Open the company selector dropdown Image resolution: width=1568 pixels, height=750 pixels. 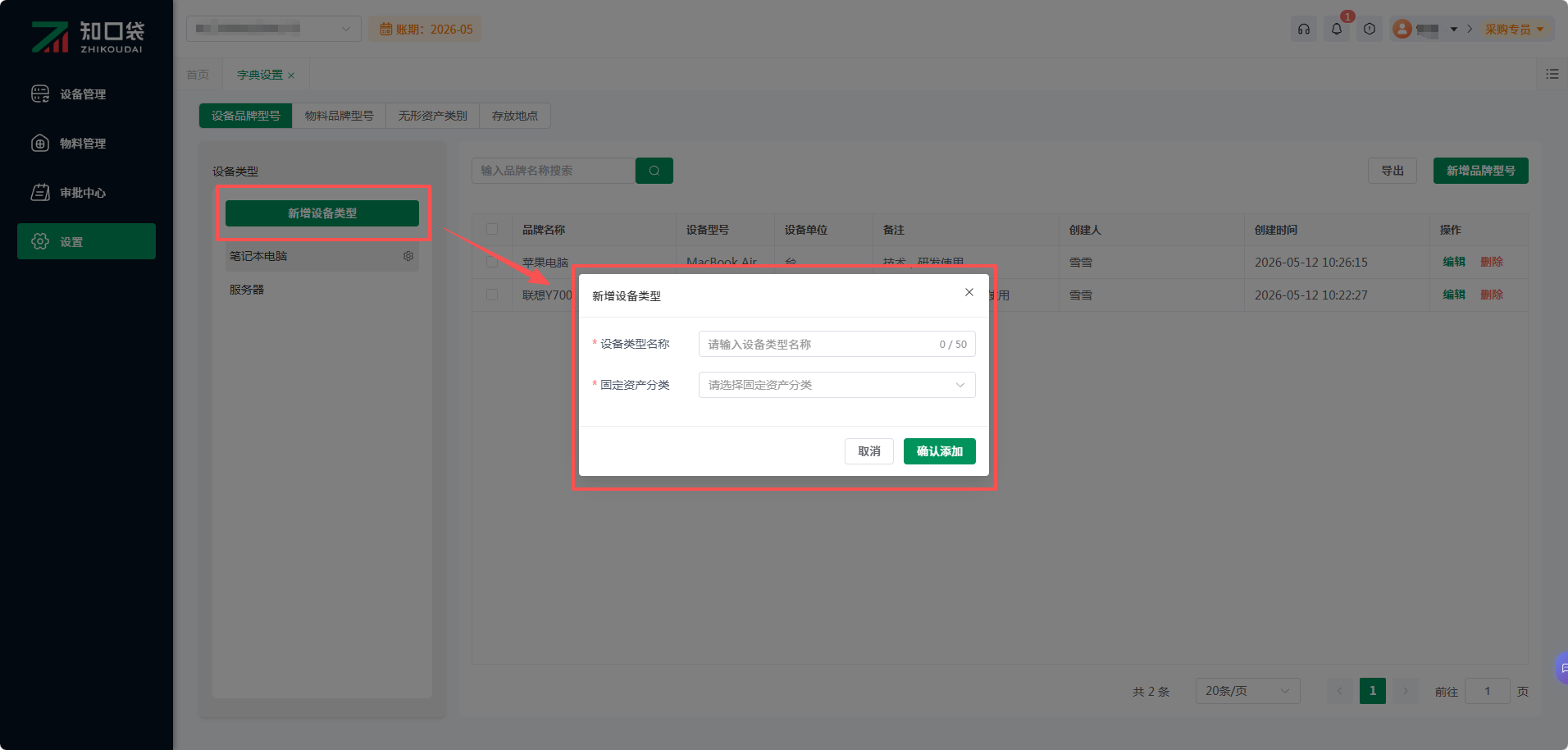(x=274, y=29)
